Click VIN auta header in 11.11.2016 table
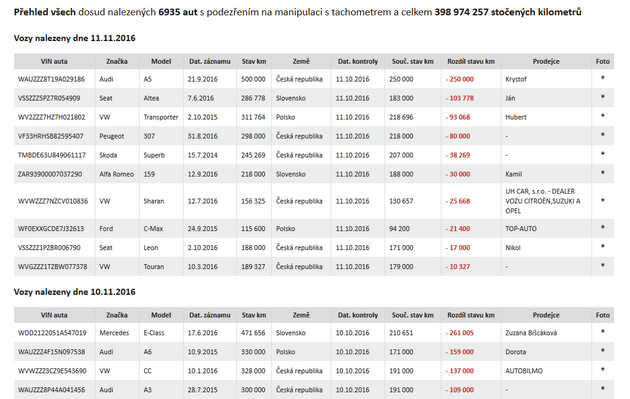 click(54, 61)
